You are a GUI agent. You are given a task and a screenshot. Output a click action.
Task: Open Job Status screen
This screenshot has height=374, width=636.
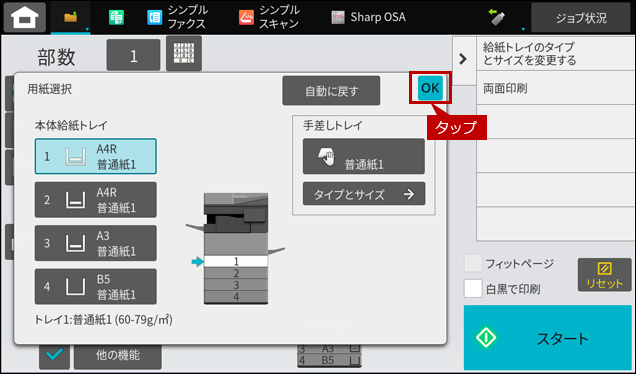pos(581,18)
